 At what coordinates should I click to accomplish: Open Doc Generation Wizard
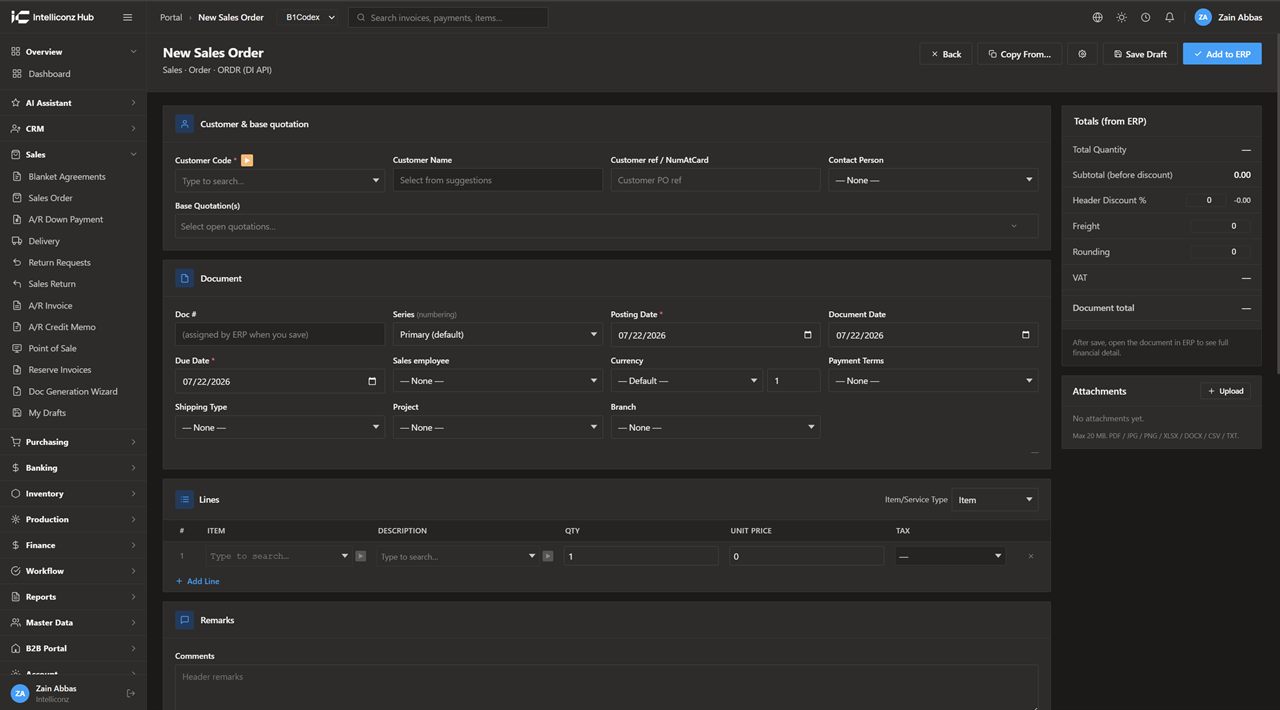tap(73, 391)
